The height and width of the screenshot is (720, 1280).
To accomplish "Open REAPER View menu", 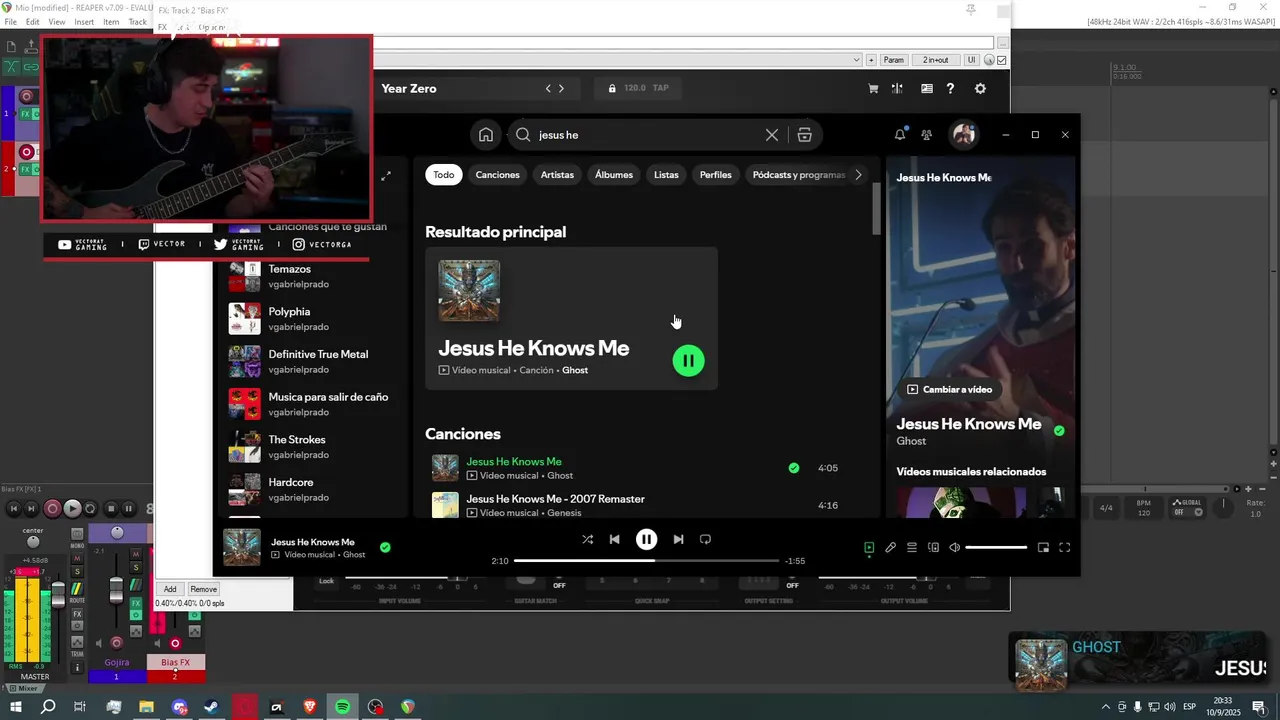I will pyautogui.click(x=57, y=22).
